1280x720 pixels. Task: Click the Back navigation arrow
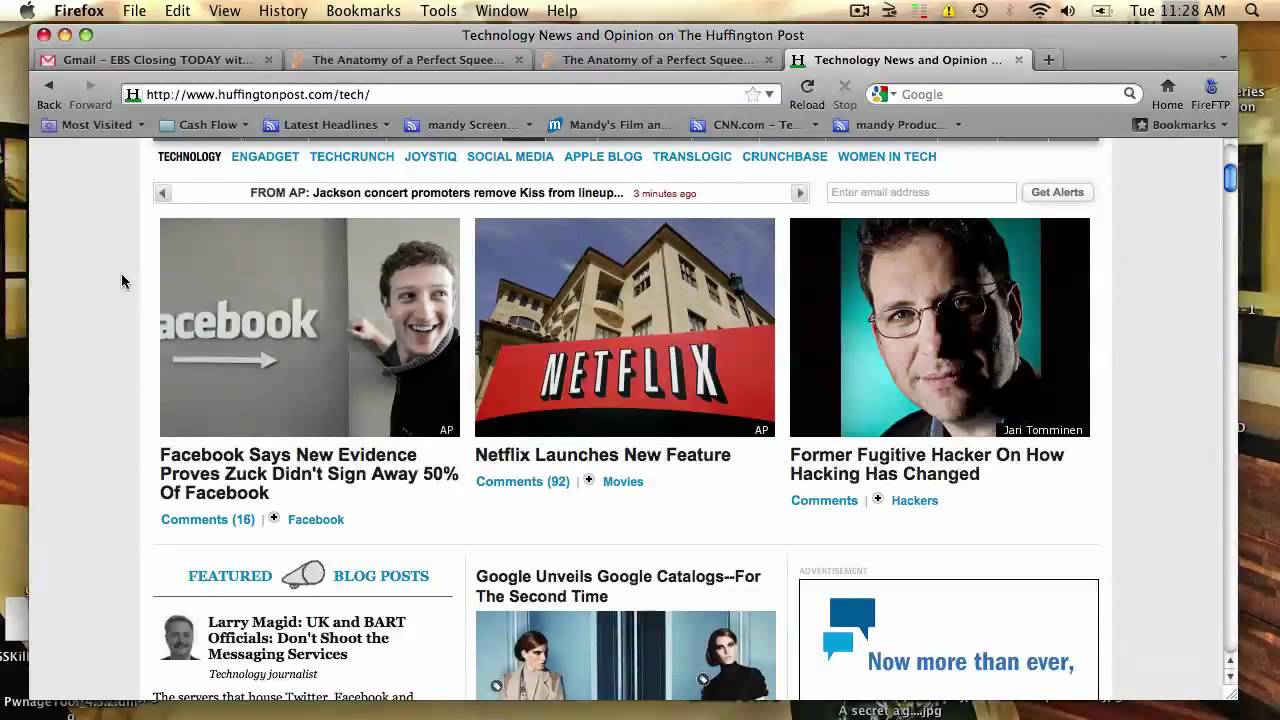[48, 86]
